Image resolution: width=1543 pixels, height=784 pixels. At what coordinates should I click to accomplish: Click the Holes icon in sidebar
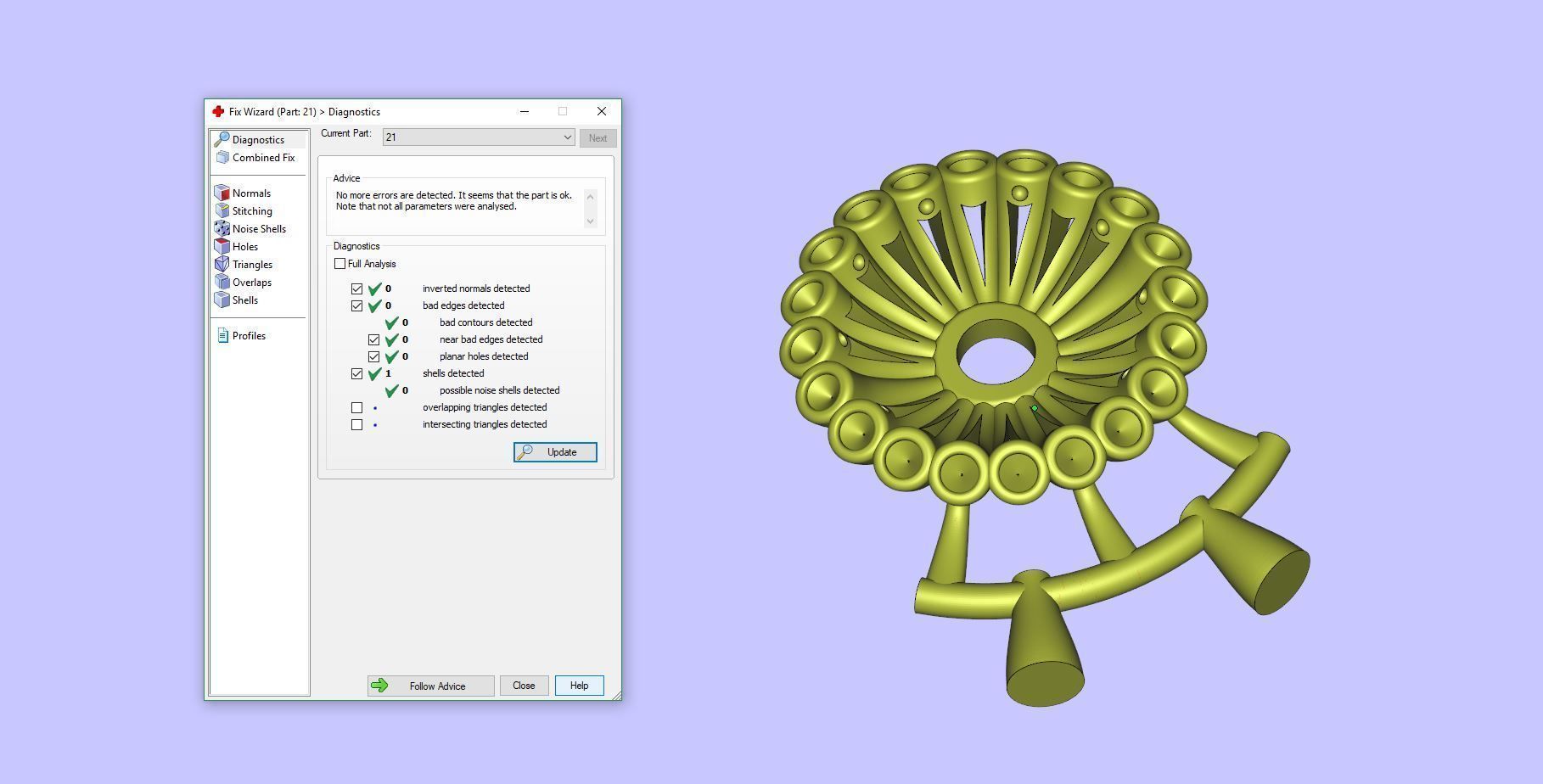[x=222, y=246]
